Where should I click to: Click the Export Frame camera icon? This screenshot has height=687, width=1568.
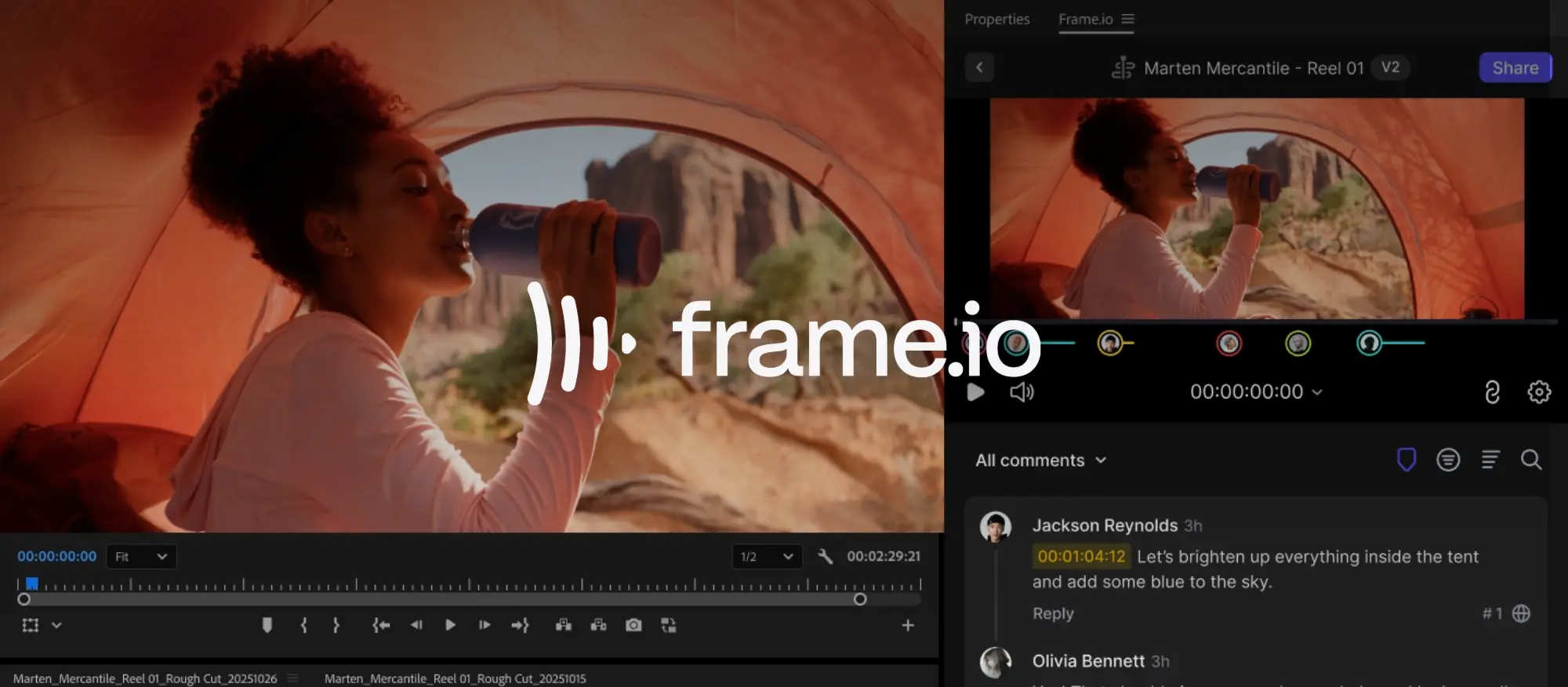633,625
